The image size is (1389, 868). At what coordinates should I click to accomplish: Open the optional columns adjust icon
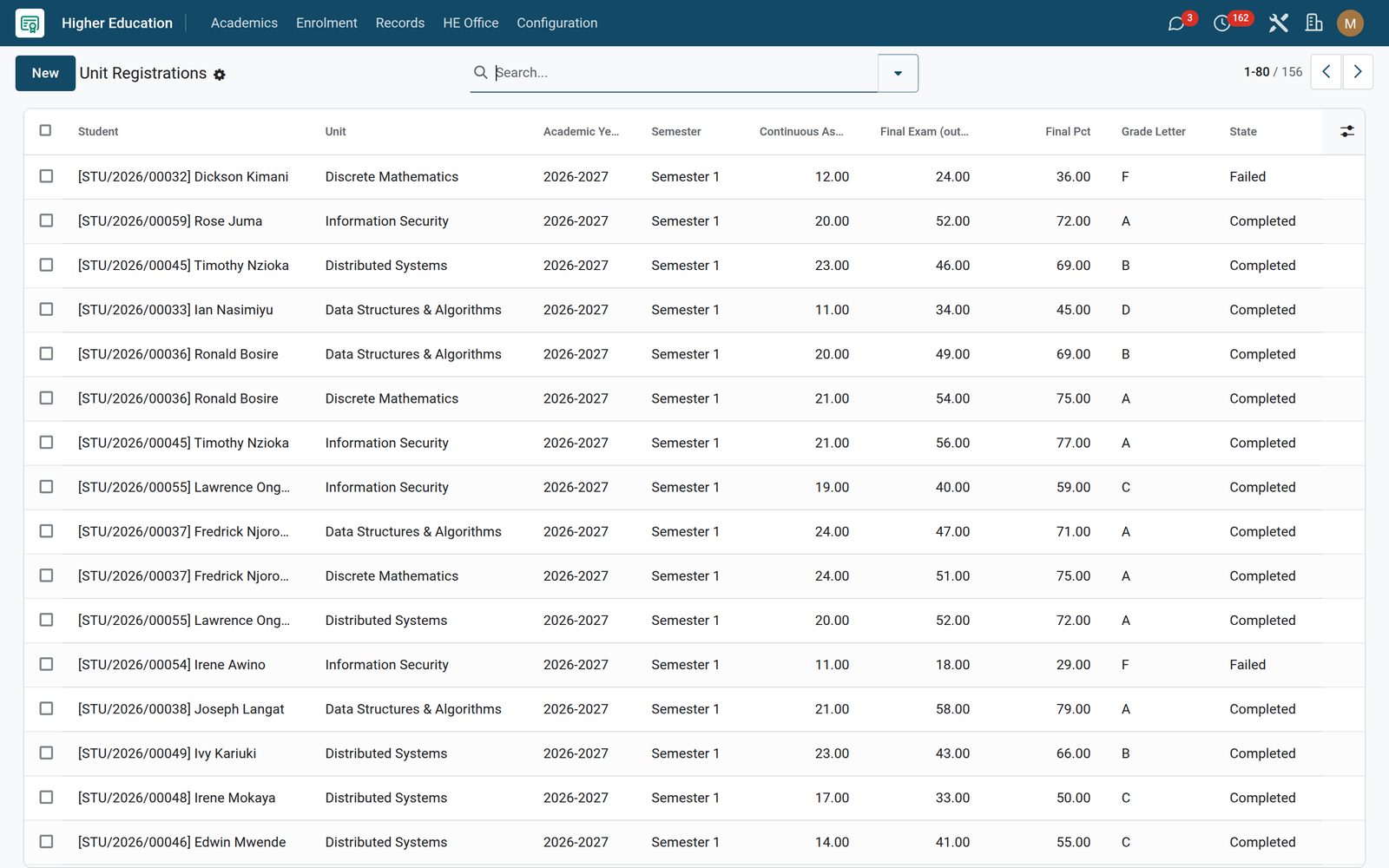pos(1346,131)
